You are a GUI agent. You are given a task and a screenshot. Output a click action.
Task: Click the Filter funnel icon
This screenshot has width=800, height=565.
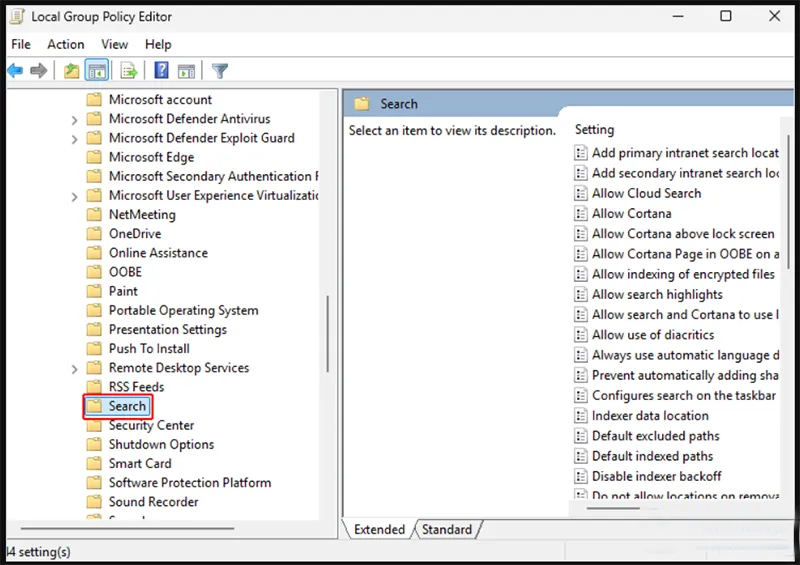pyautogui.click(x=220, y=71)
